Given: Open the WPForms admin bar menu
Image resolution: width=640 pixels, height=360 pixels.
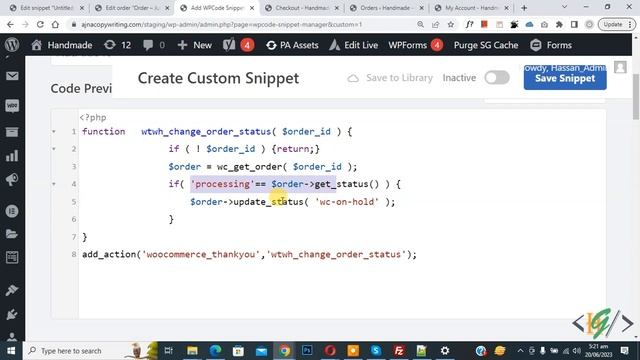Looking at the screenshot, I should 415,45.
